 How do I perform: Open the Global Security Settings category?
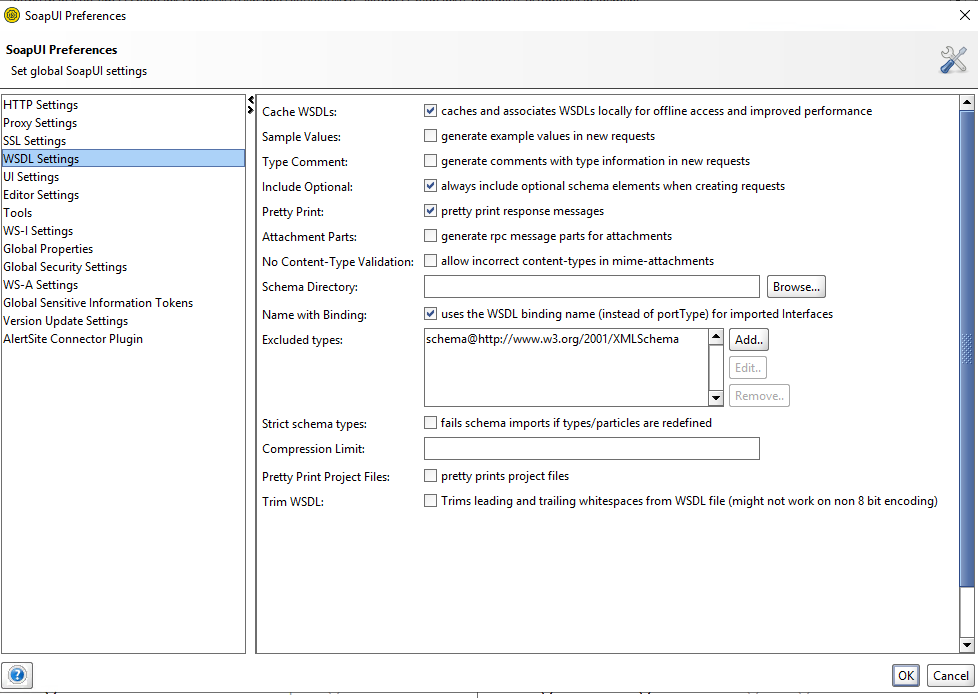pos(65,267)
